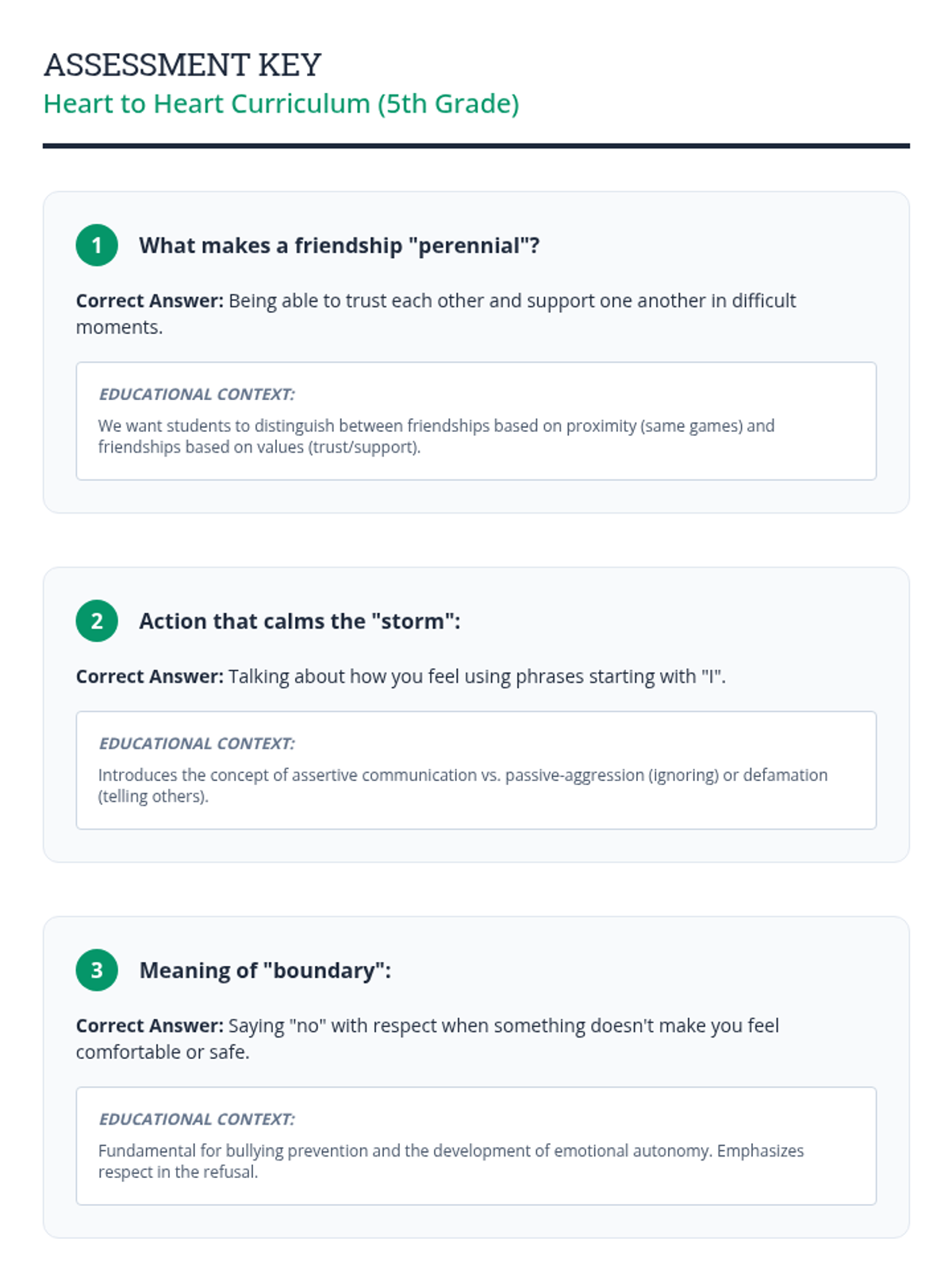Click the Educational Context label under question 3

(196, 1119)
